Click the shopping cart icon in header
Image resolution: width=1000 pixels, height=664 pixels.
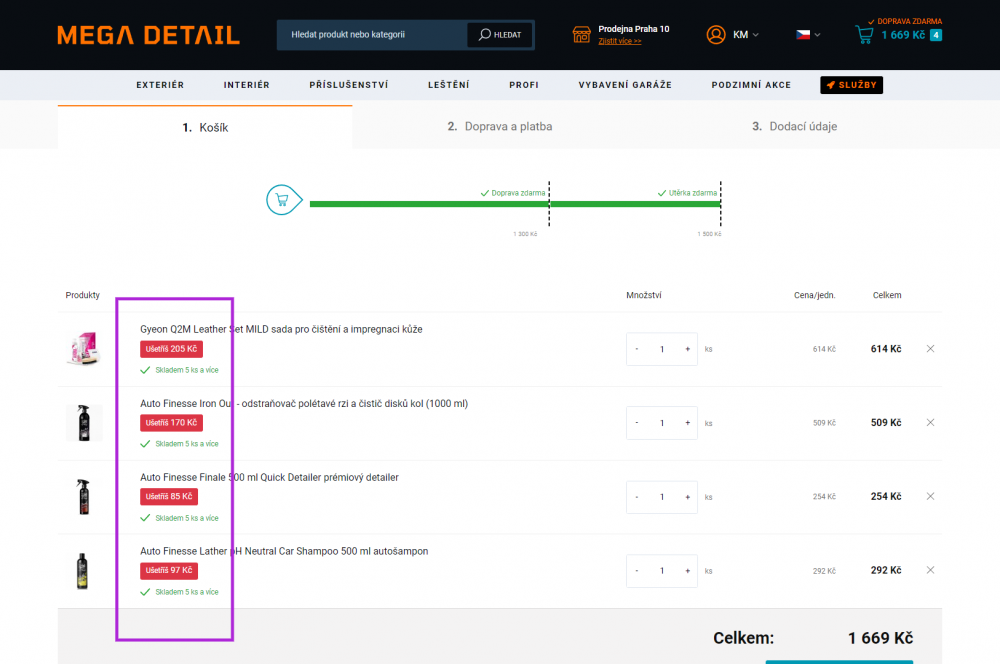tap(864, 34)
